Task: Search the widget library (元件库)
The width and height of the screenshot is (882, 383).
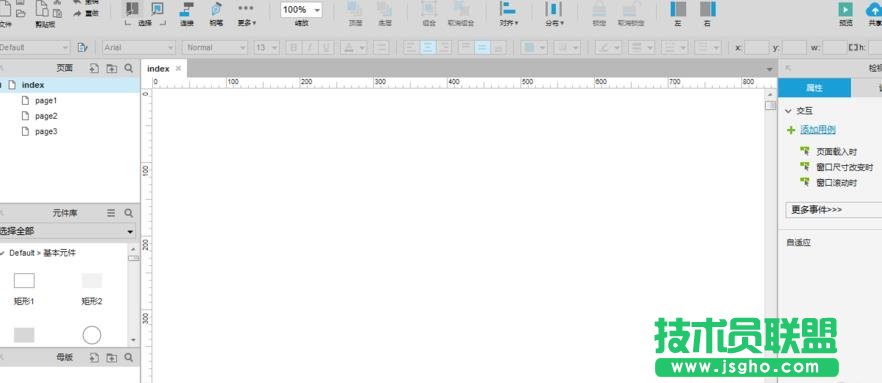Action: click(x=129, y=213)
